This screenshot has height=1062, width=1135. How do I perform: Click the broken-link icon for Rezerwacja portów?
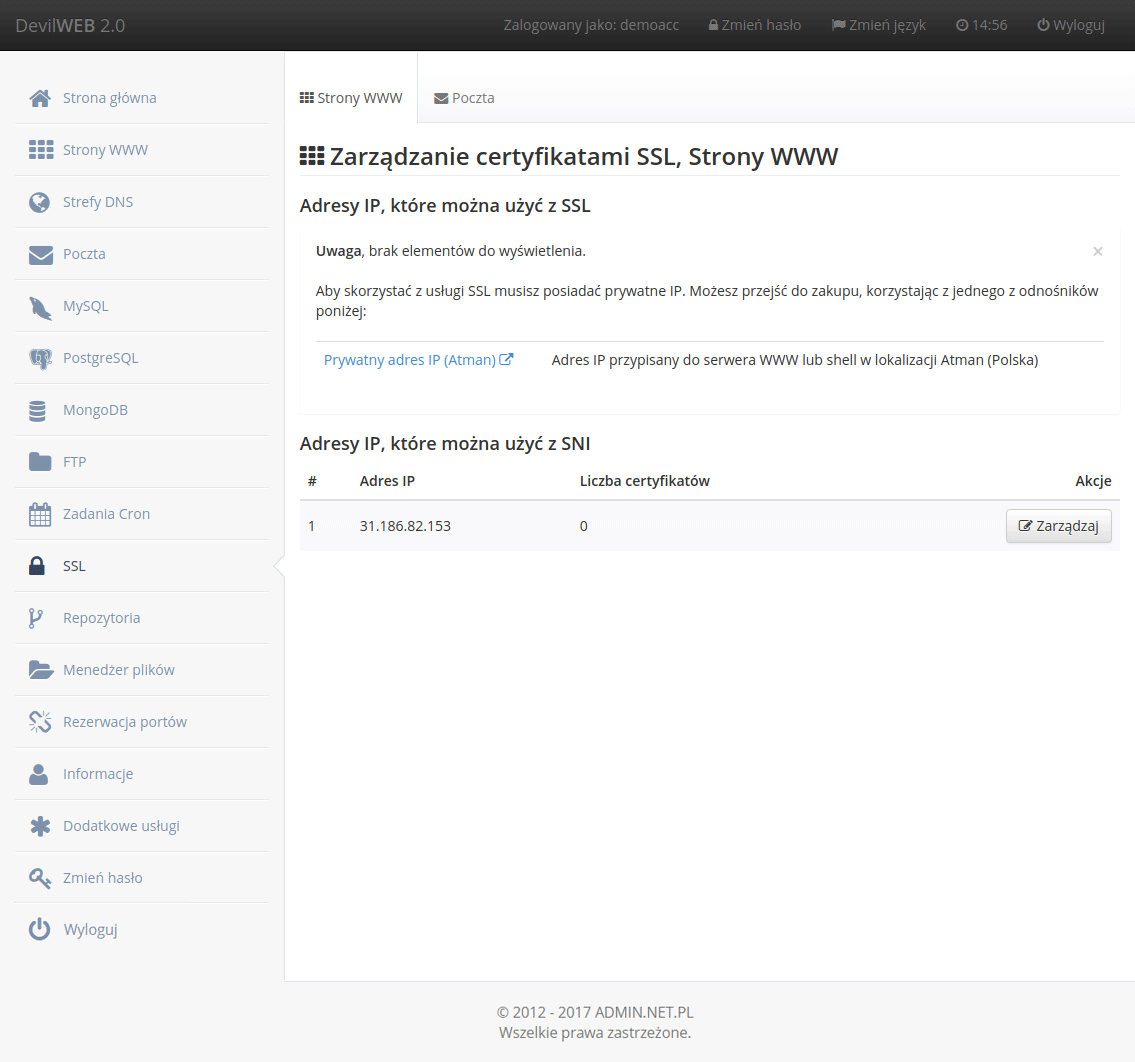(40, 722)
